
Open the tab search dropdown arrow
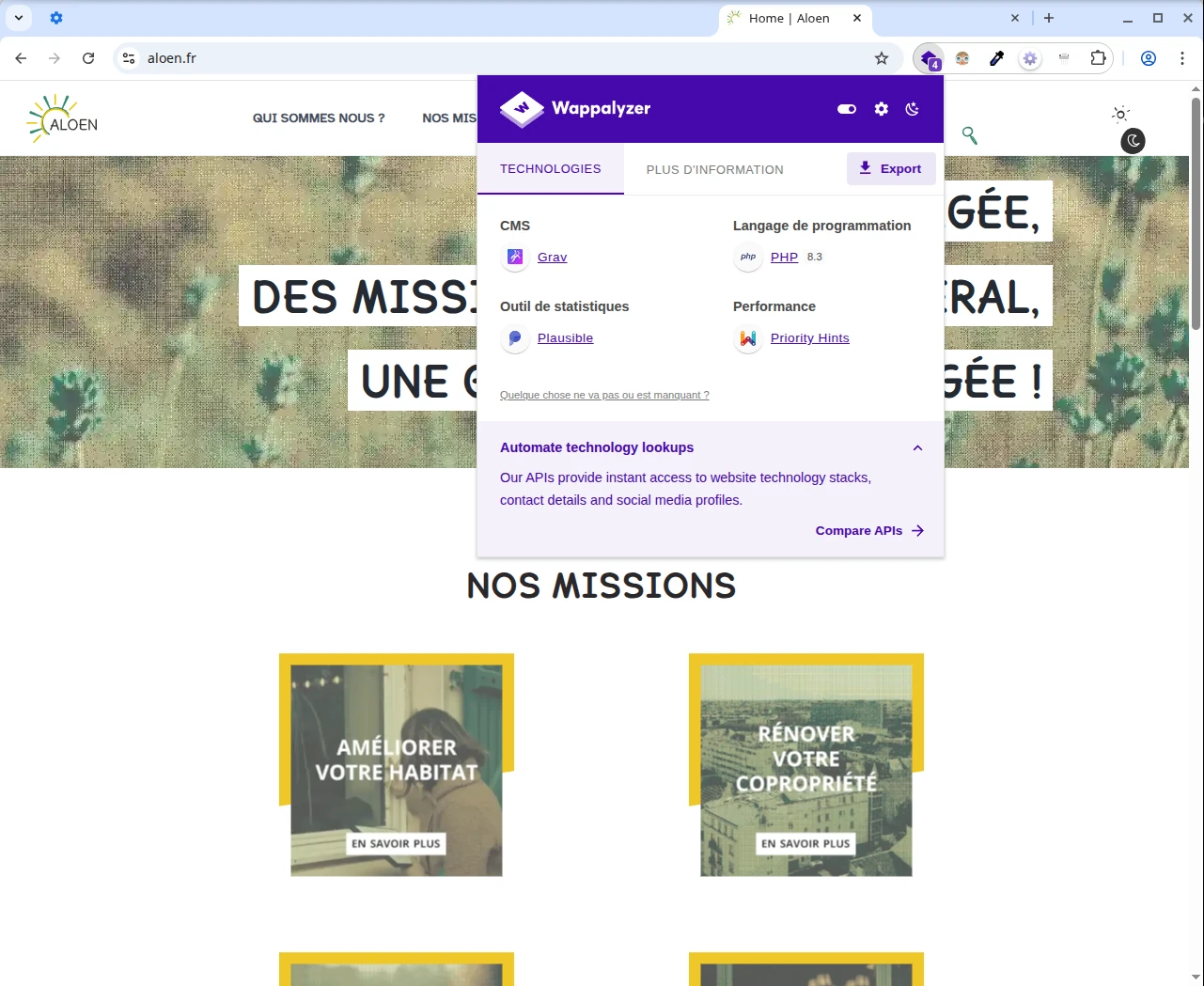[19, 18]
